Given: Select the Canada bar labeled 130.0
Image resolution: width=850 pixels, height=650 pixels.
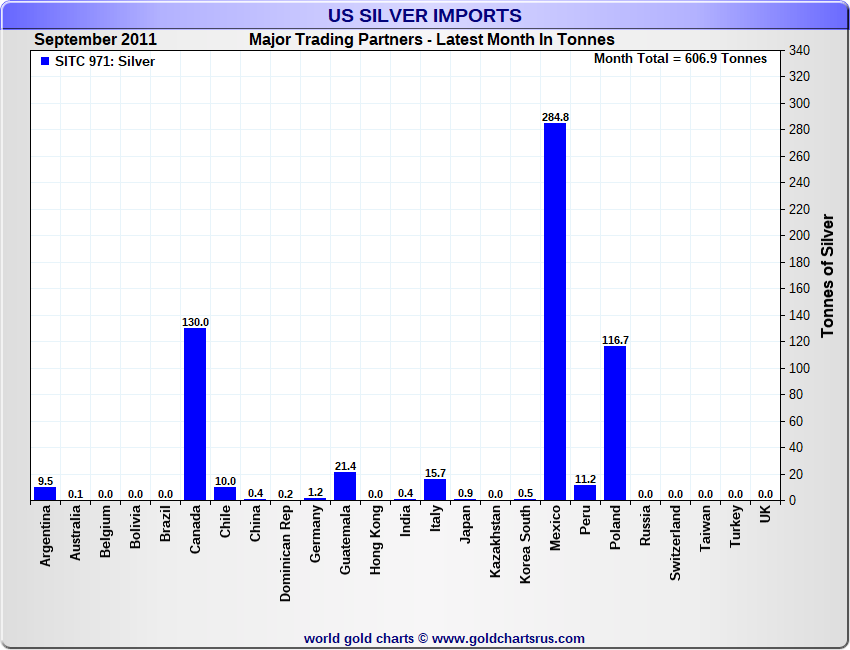Looking at the screenshot, I should click(x=195, y=414).
